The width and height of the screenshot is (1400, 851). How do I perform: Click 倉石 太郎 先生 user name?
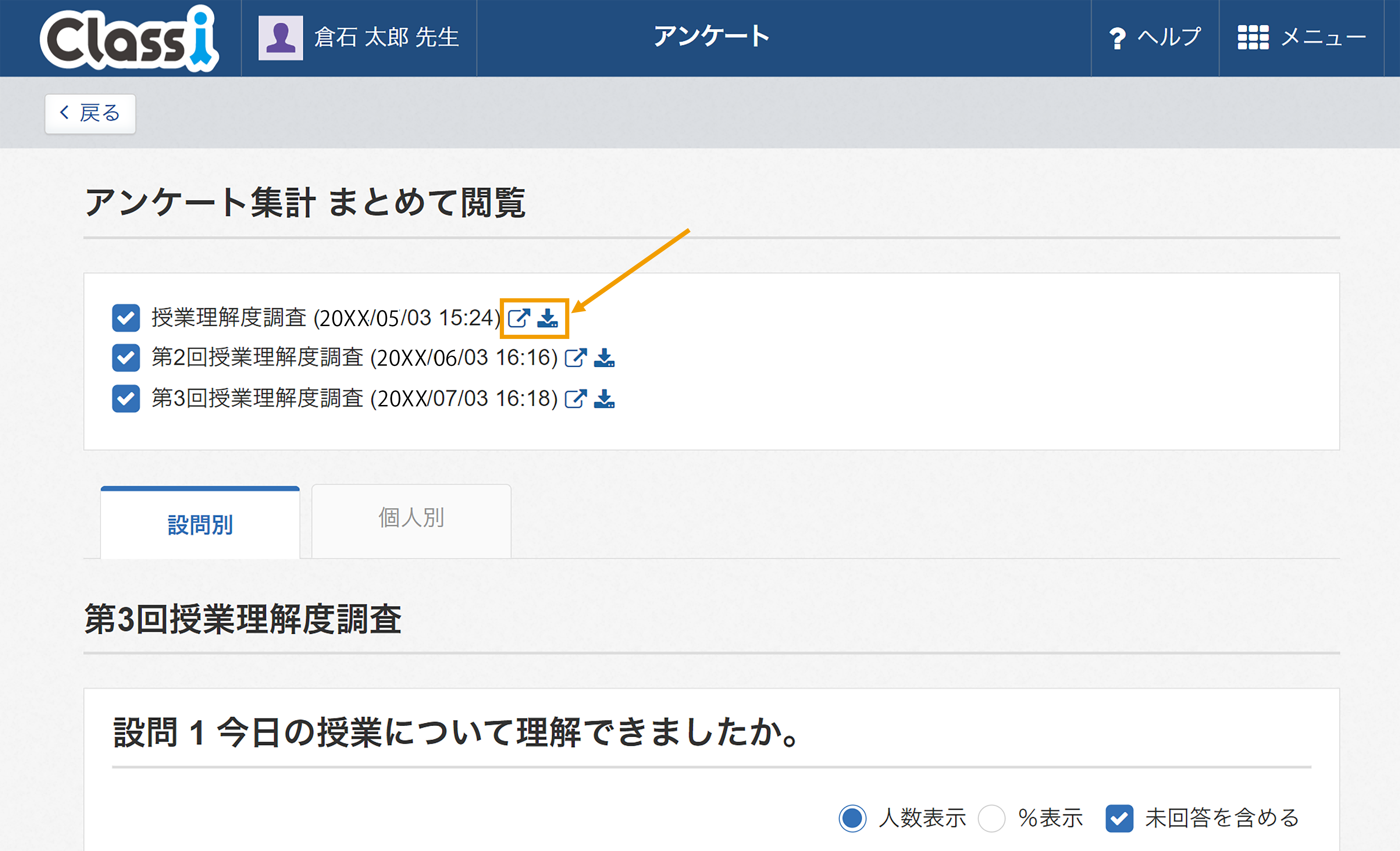coord(386,38)
